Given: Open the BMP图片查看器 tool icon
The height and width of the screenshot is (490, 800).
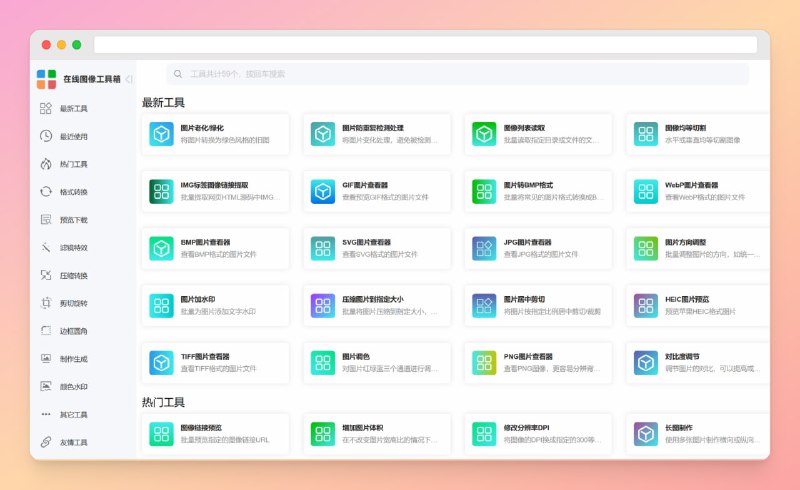Looking at the screenshot, I should [161, 248].
